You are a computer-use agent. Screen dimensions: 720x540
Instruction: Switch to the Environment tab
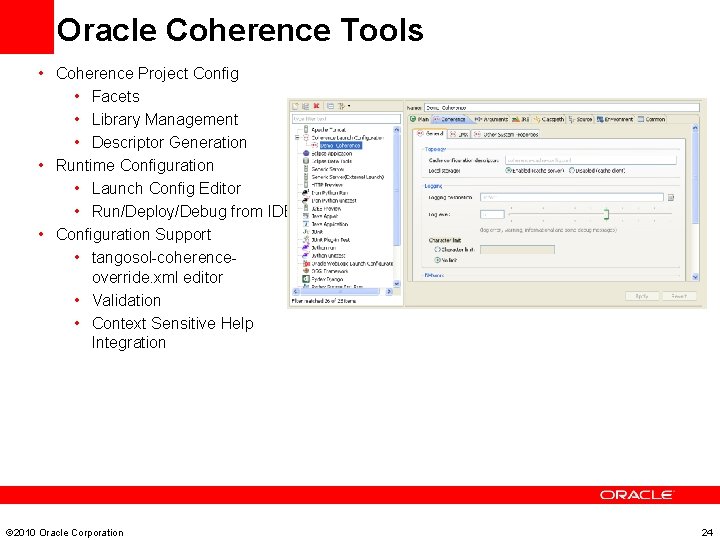coord(615,119)
